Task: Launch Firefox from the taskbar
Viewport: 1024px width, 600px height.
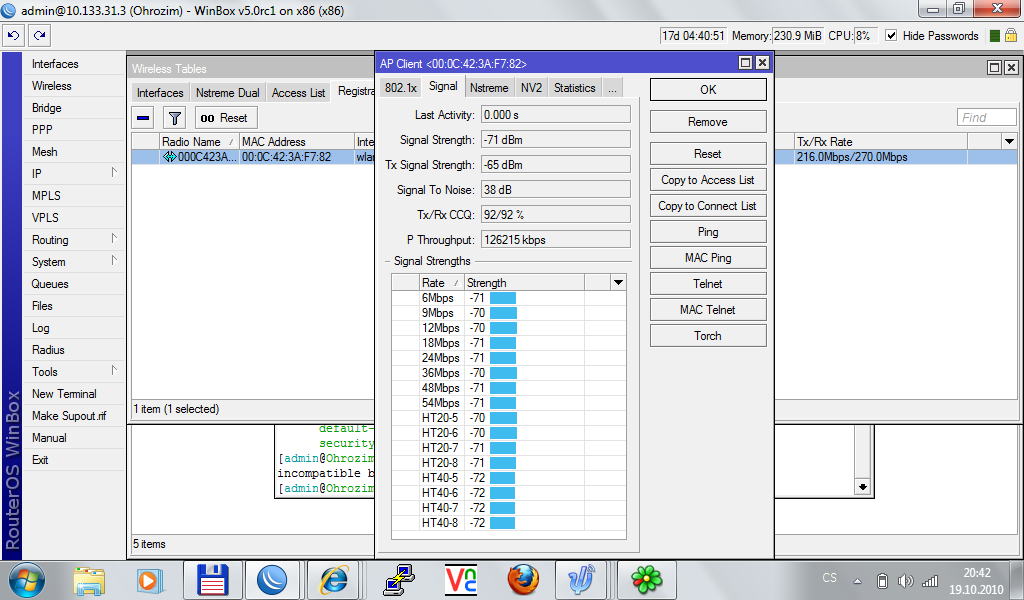Action: coord(523,580)
